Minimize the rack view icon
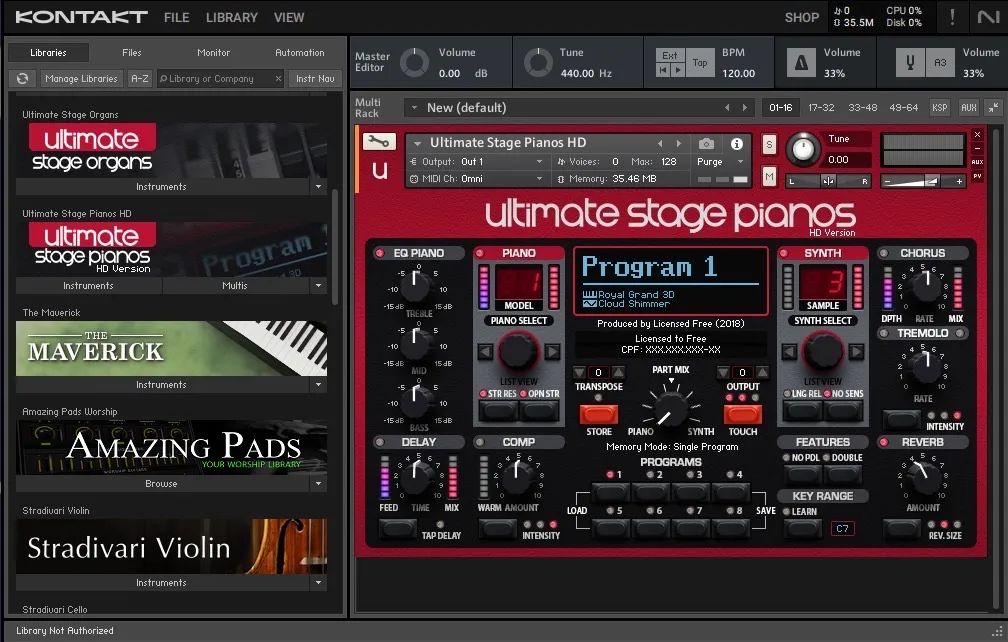Screen dimensions: 1008x642 (x=994, y=107)
